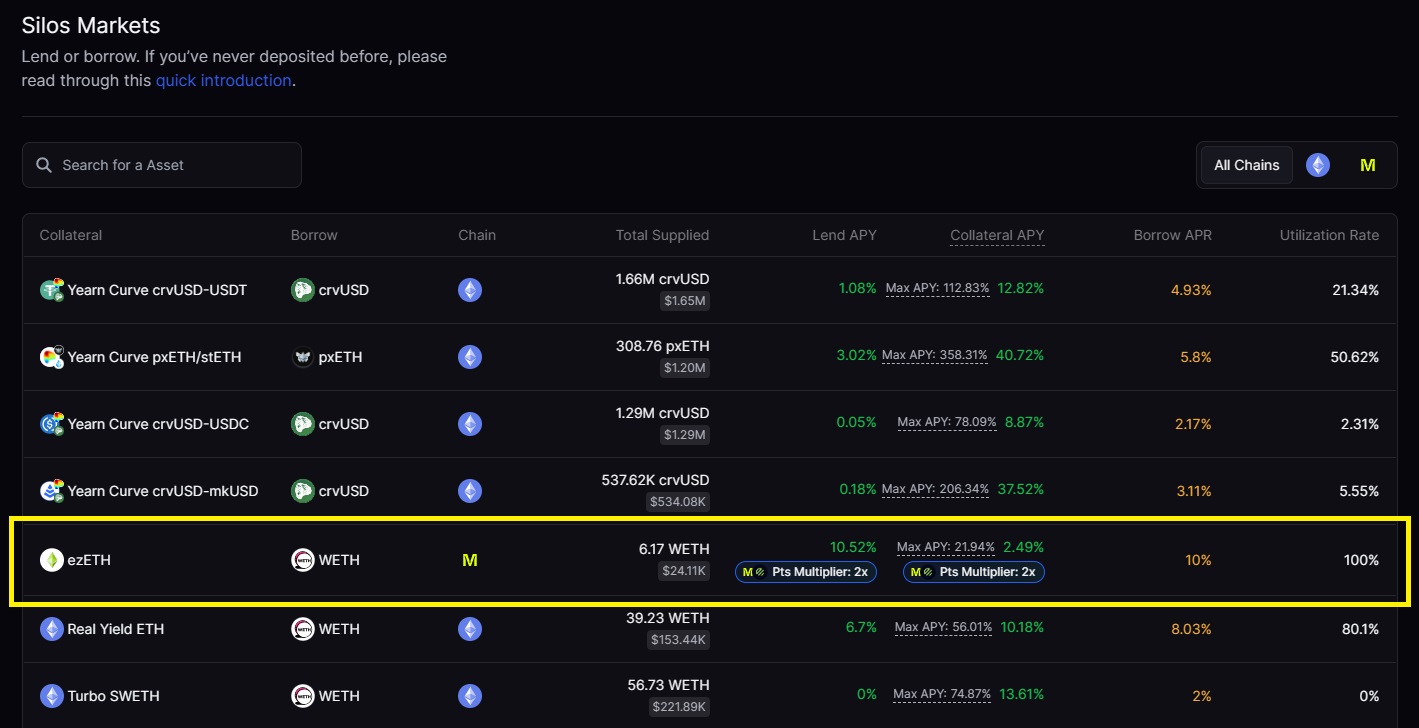Click the M chain icon in ezETH row
1419x728 pixels.
pyautogui.click(x=470, y=560)
